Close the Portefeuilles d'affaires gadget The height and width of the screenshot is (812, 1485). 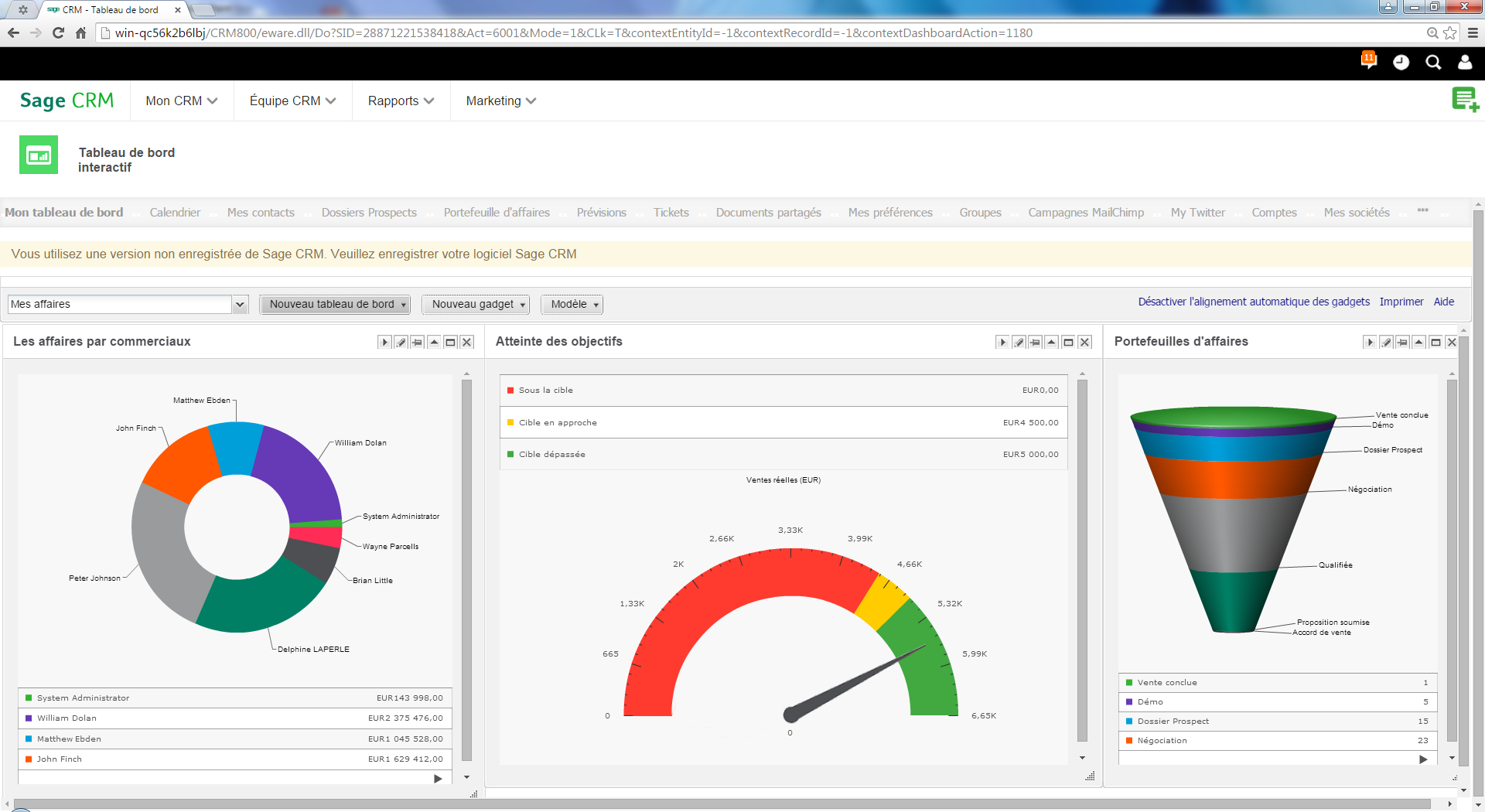(x=1452, y=342)
